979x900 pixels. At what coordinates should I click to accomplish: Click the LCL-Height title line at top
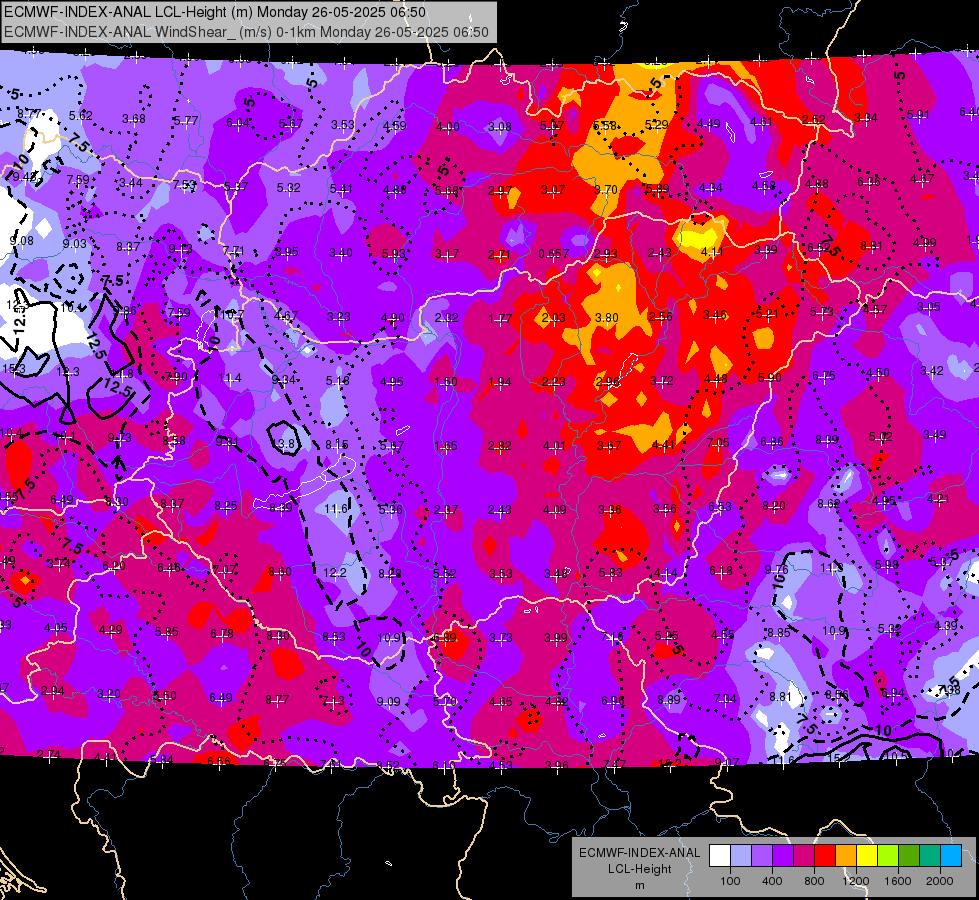click(215, 12)
